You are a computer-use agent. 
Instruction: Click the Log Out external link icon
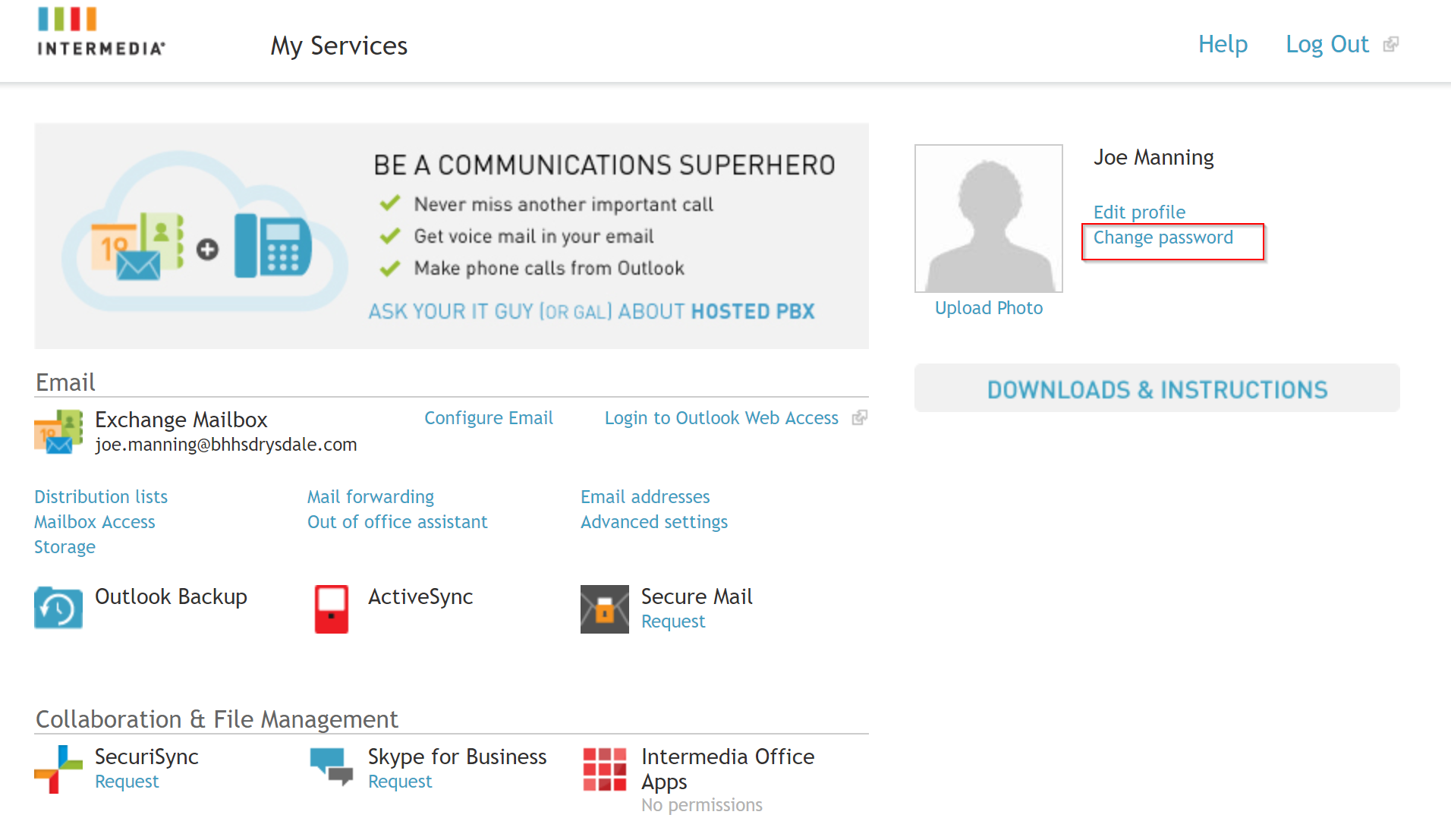coord(1390,44)
